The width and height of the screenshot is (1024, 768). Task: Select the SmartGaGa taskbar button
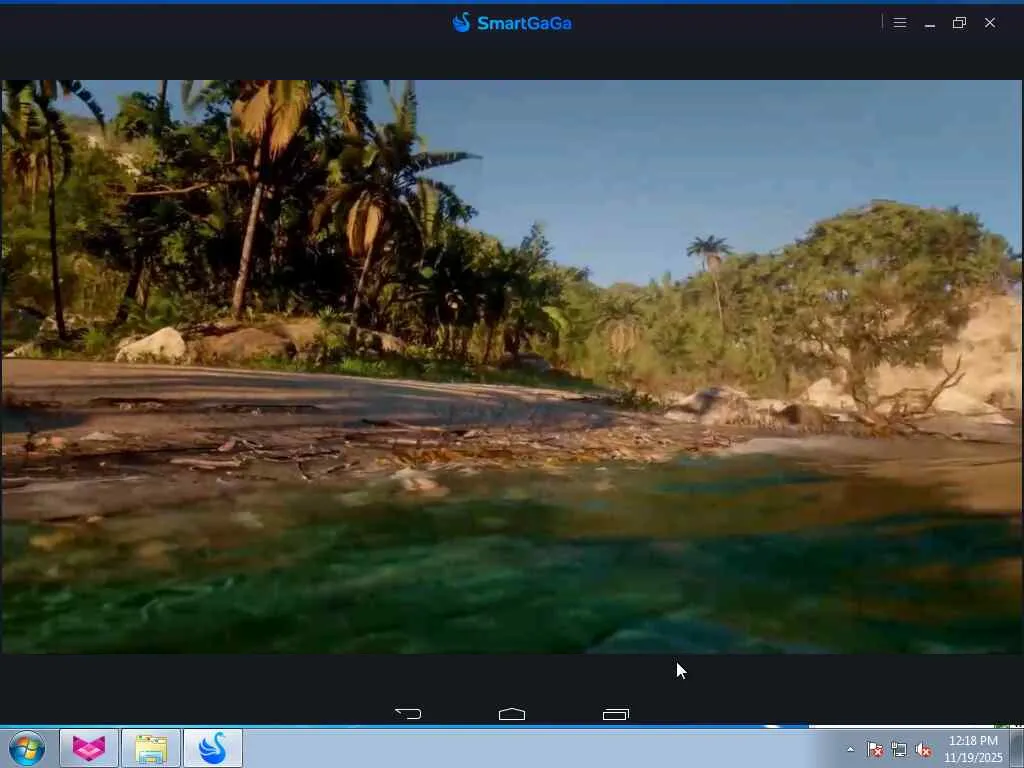point(213,748)
